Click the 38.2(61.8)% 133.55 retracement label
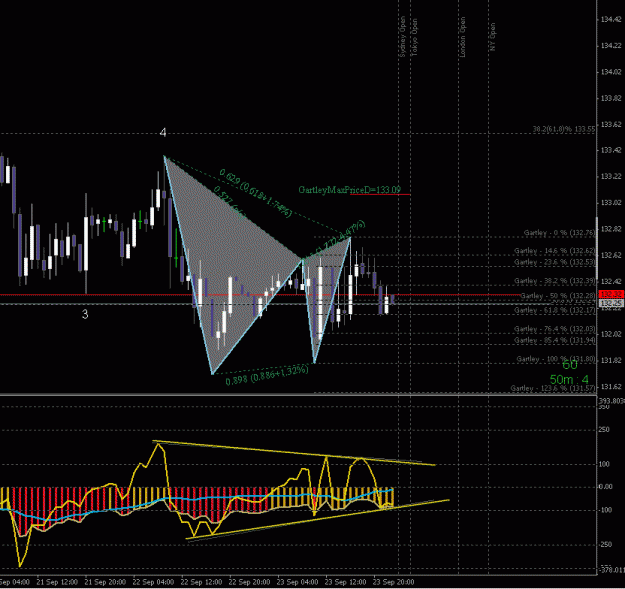 click(564, 129)
